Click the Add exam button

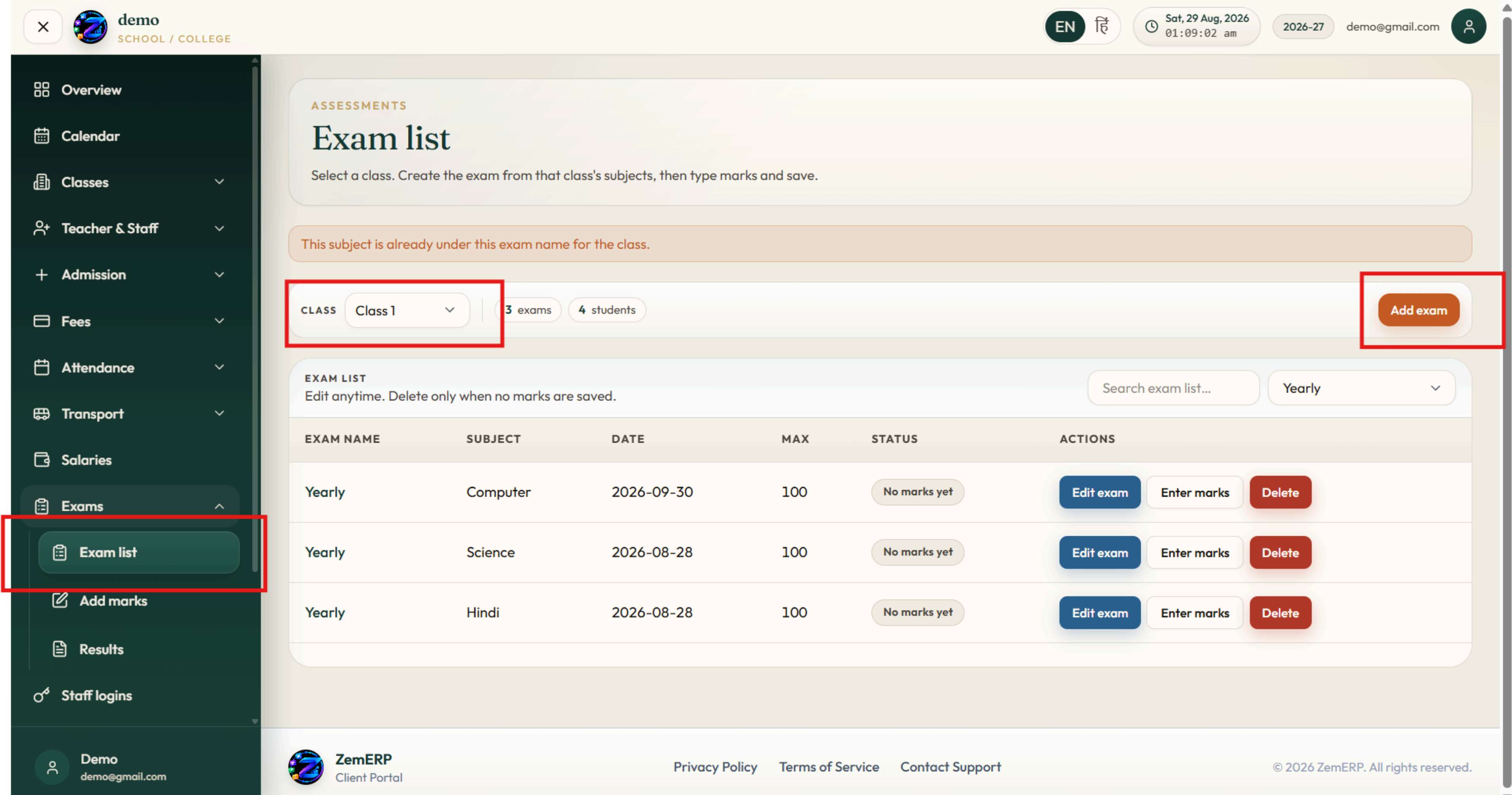[x=1419, y=310]
